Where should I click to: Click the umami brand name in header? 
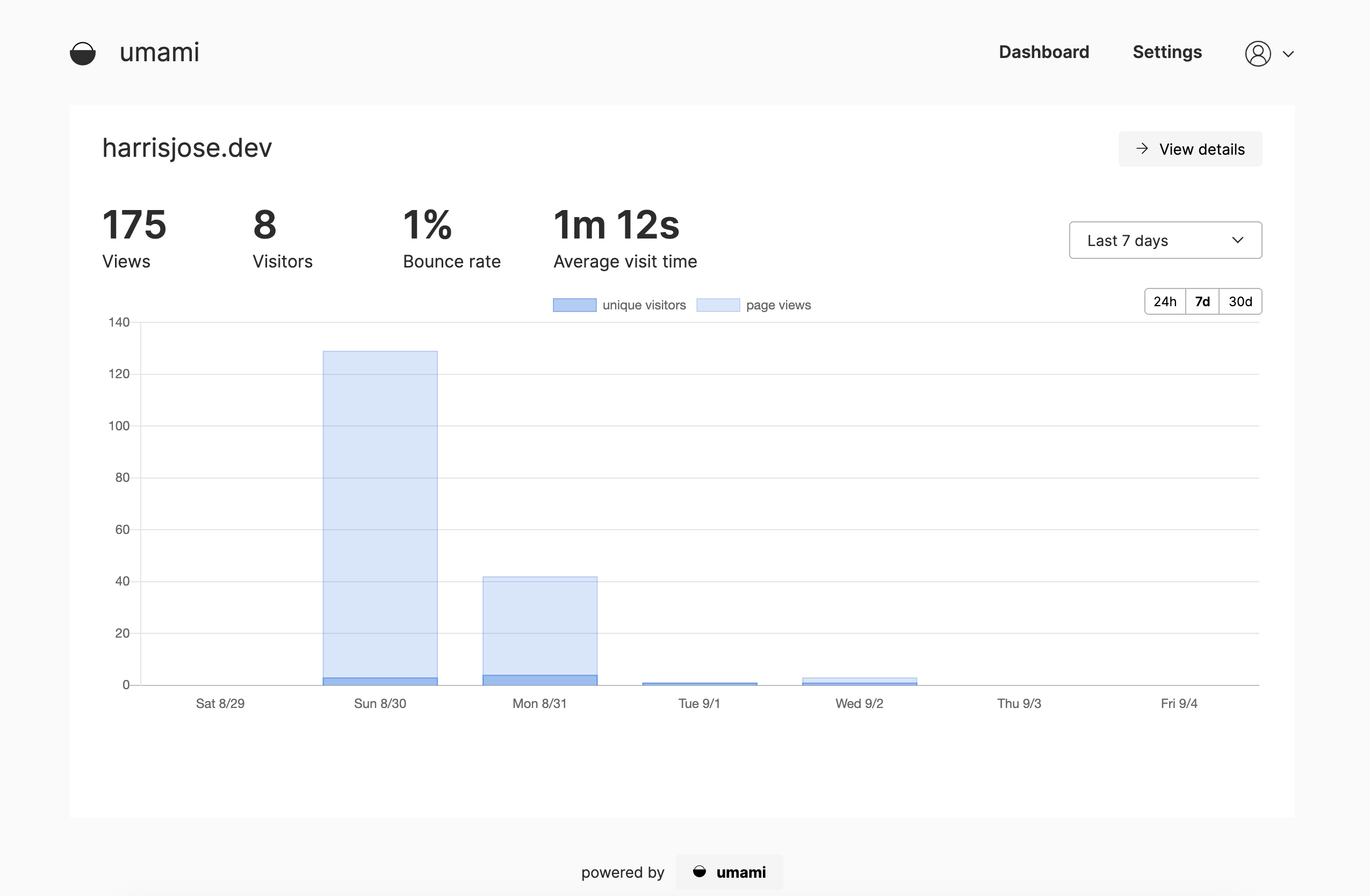point(160,52)
